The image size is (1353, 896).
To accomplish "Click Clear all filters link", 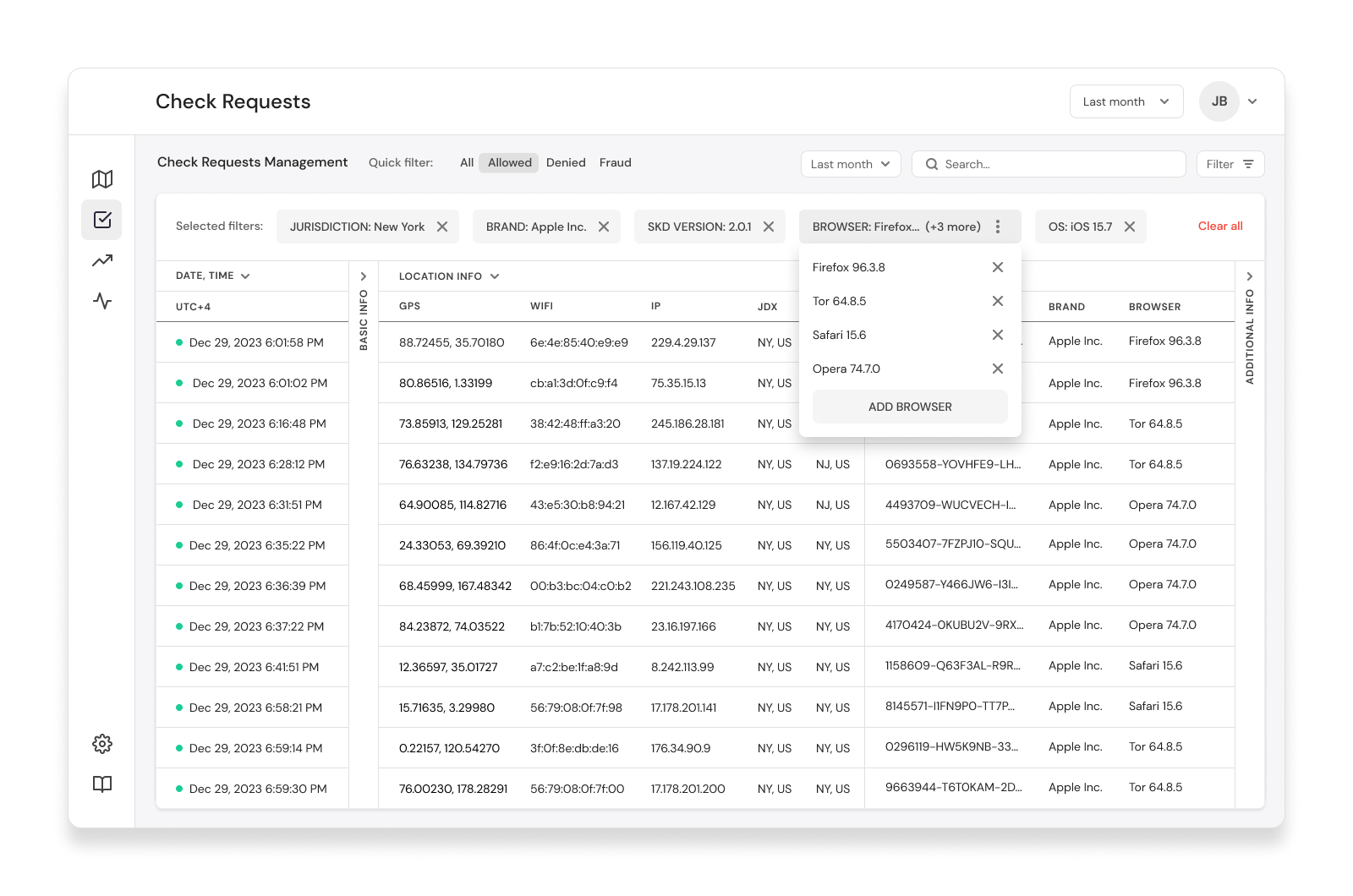I will point(1220,226).
